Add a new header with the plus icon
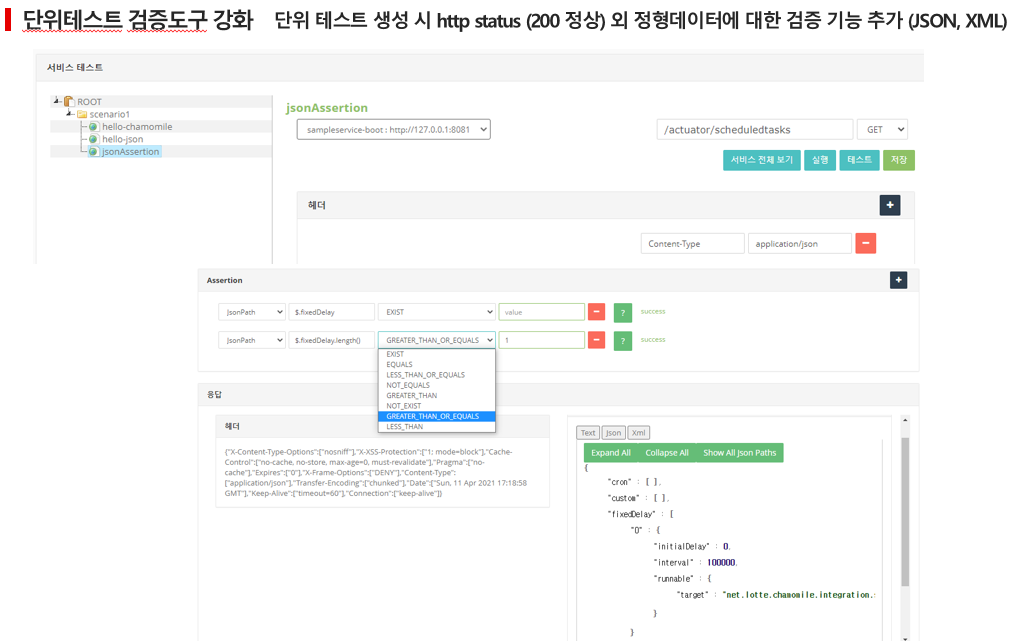 click(890, 205)
